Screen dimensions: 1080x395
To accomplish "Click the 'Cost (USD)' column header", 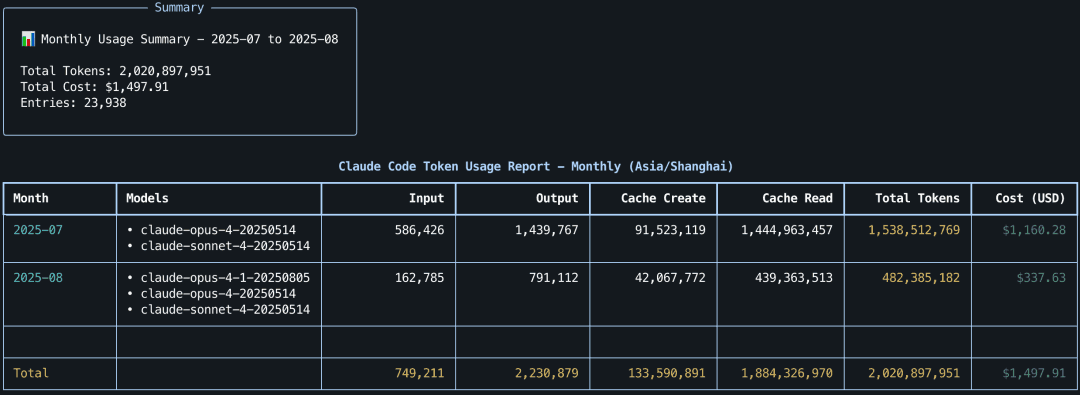I will tap(1030, 199).
